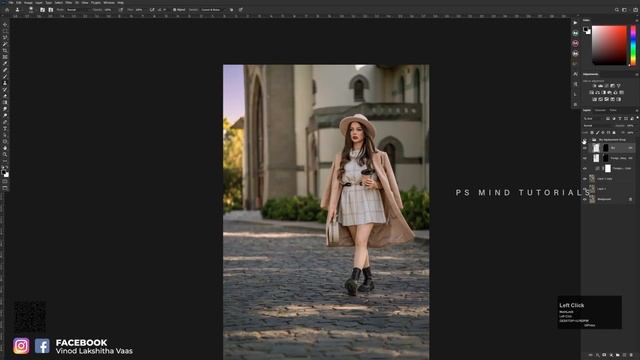This screenshot has width=640, height=360.
Task: Click the Share icon at the top right
Action: coord(636,9)
